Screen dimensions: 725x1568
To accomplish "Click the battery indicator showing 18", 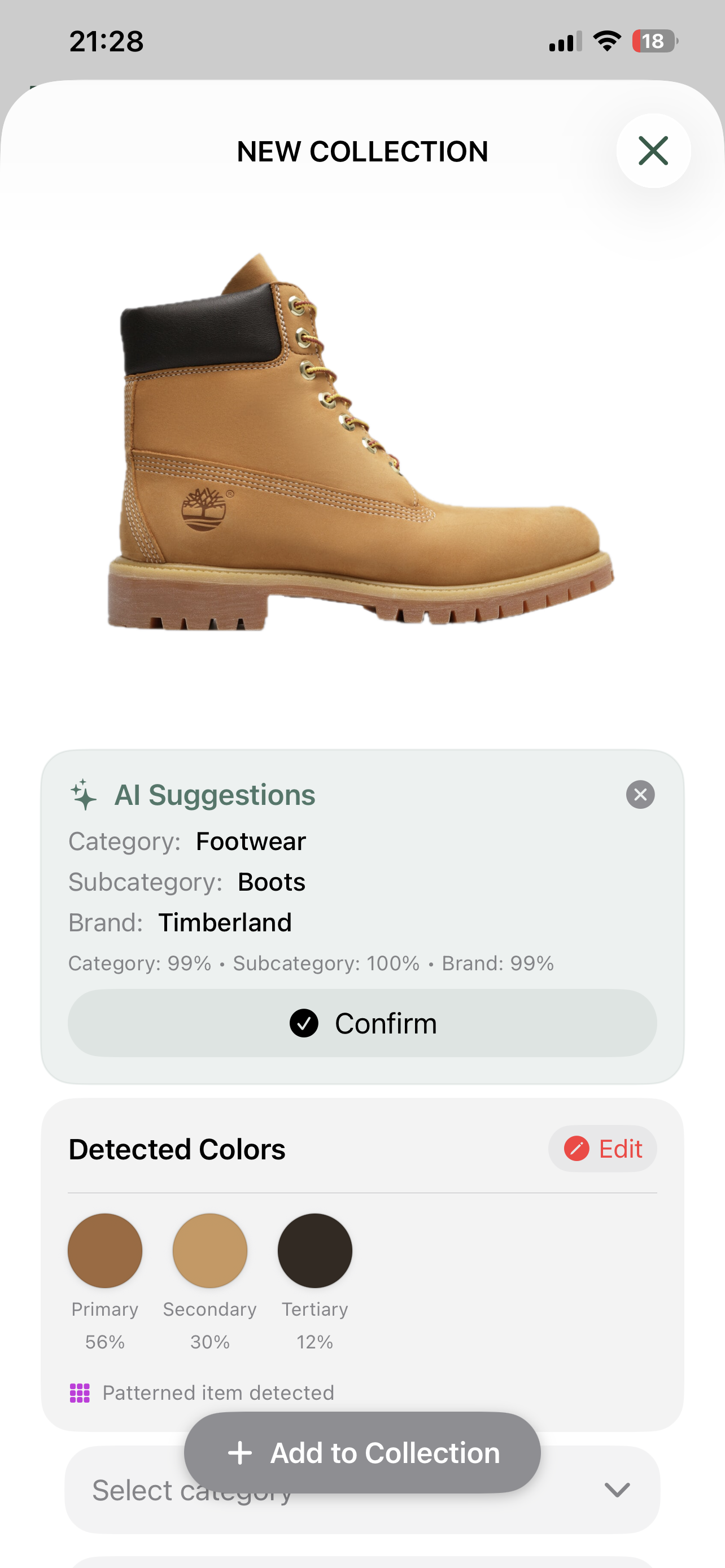I will click(x=653, y=40).
